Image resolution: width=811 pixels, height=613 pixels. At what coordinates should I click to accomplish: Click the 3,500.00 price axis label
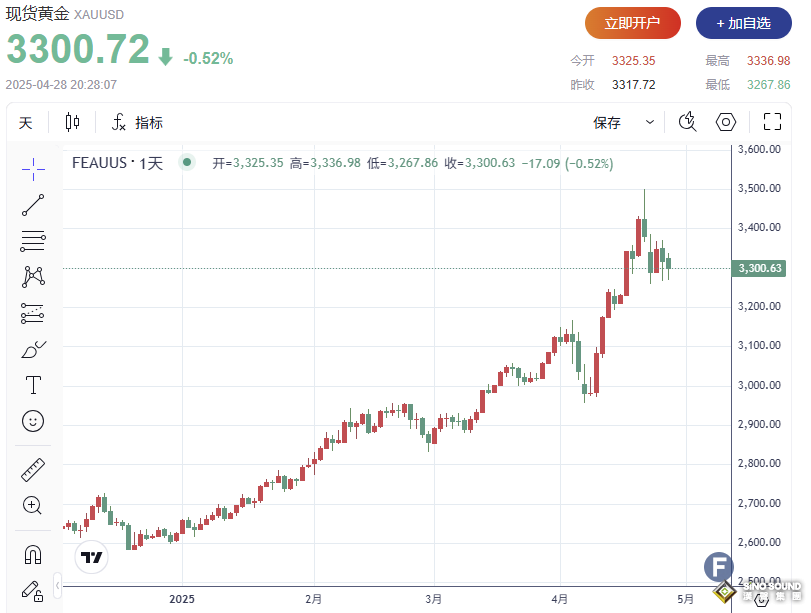click(759, 188)
